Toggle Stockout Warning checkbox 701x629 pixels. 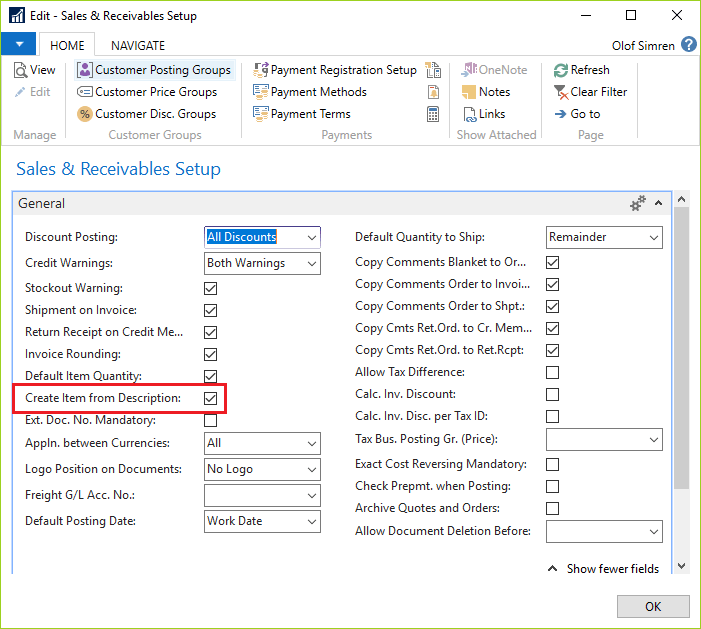pyautogui.click(x=211, y=288)
